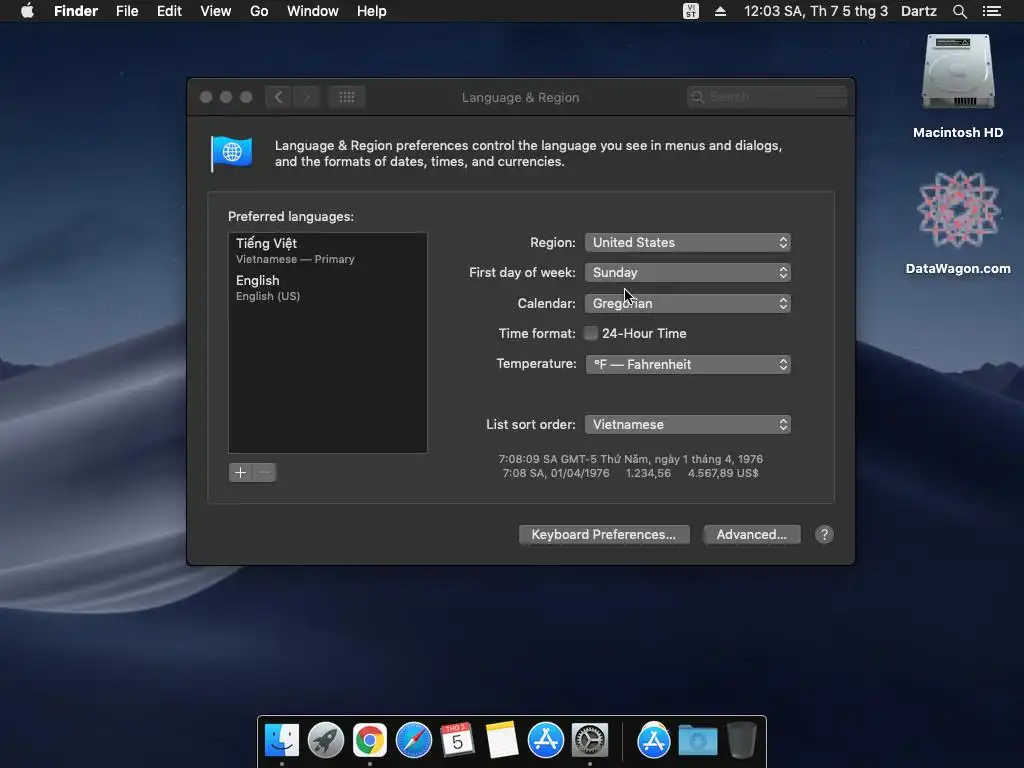Open Trash in the Dock
Viewport: 1024px width, 768px height.
tap(742, 741)
